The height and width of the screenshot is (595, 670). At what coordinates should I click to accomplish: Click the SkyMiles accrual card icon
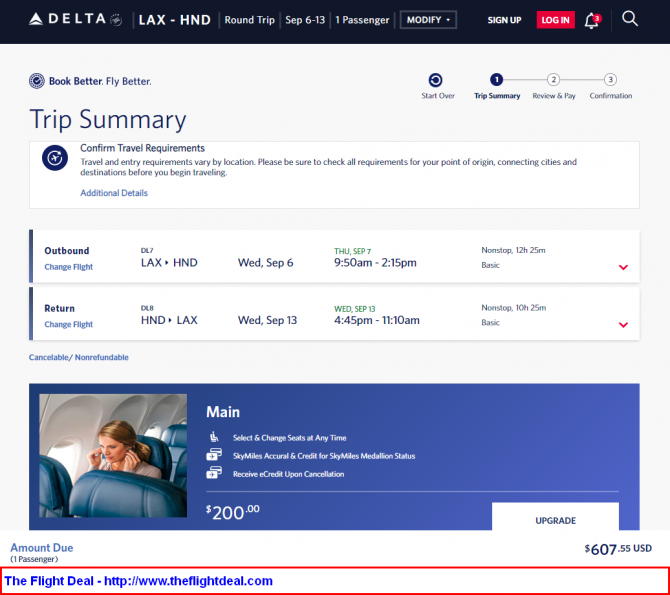click(x=213, y=455)
